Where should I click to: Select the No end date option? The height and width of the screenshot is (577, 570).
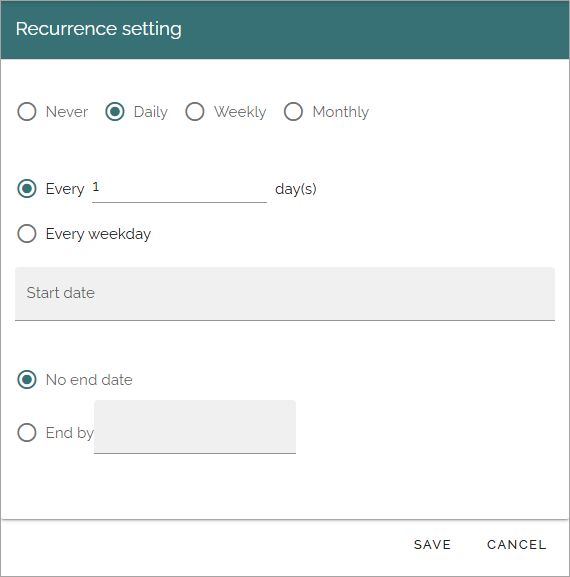27,379
